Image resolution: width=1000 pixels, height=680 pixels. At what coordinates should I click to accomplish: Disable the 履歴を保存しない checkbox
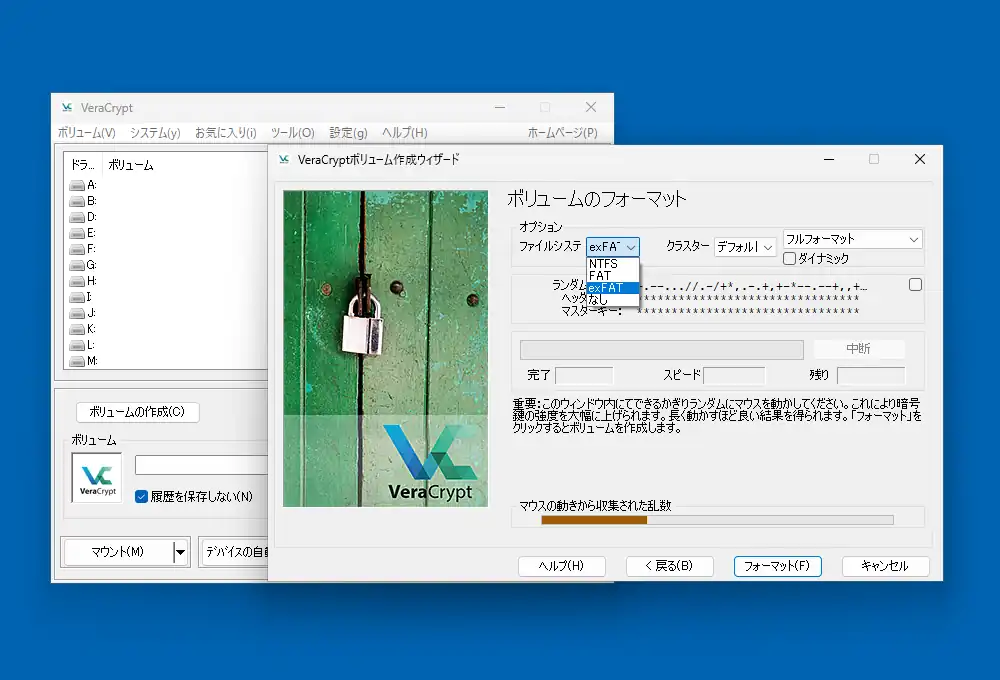coord(141,497)
